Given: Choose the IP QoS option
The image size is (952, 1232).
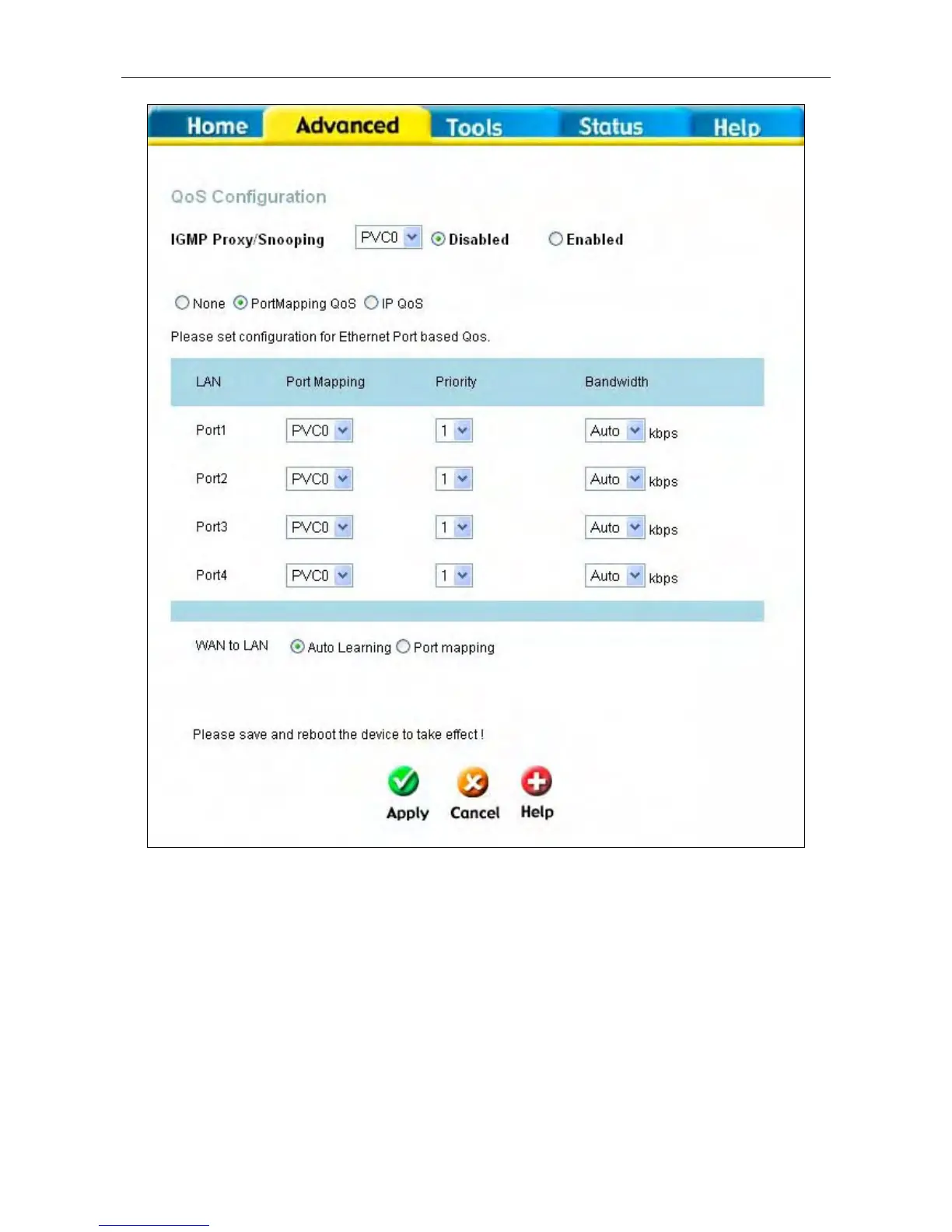Looking at the screenshot, I should (x=371, y=303).
